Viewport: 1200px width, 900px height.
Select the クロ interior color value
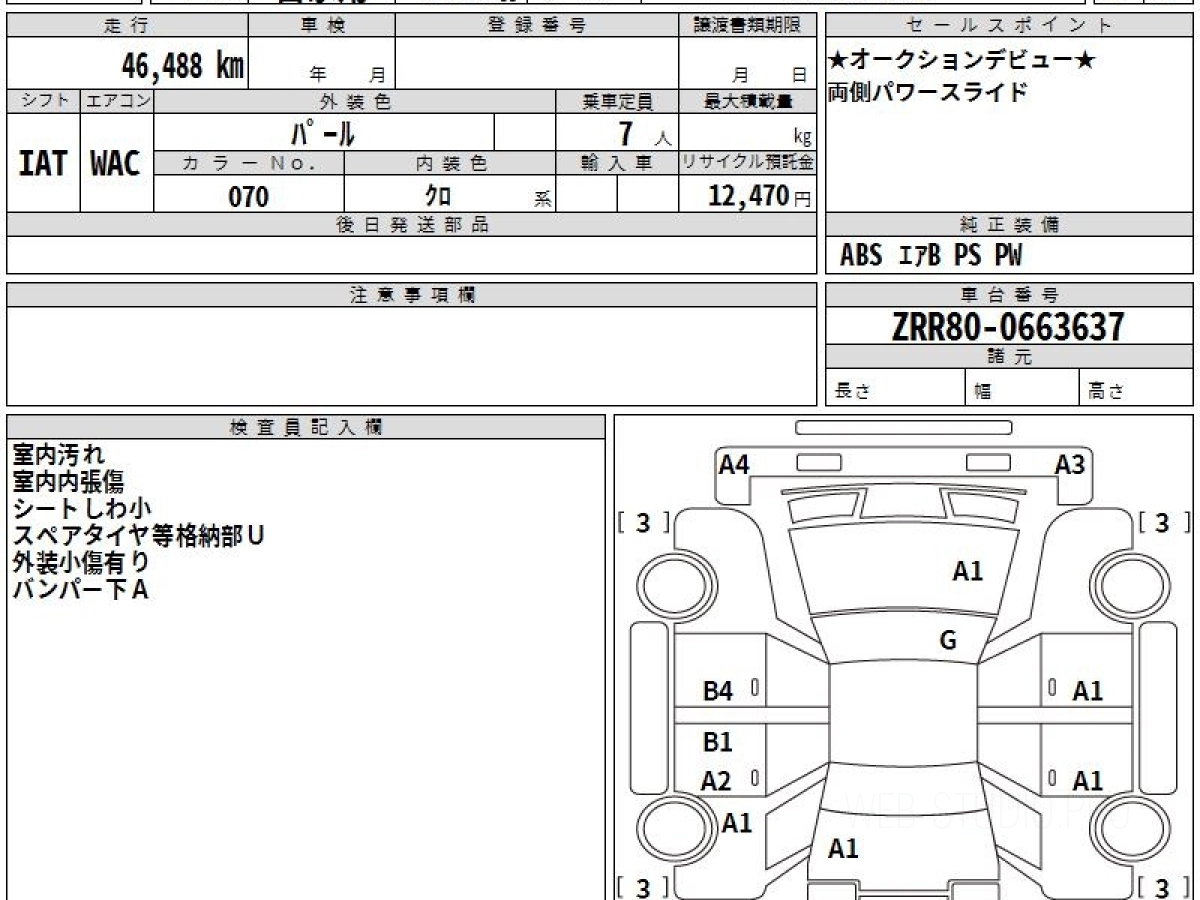438,196
